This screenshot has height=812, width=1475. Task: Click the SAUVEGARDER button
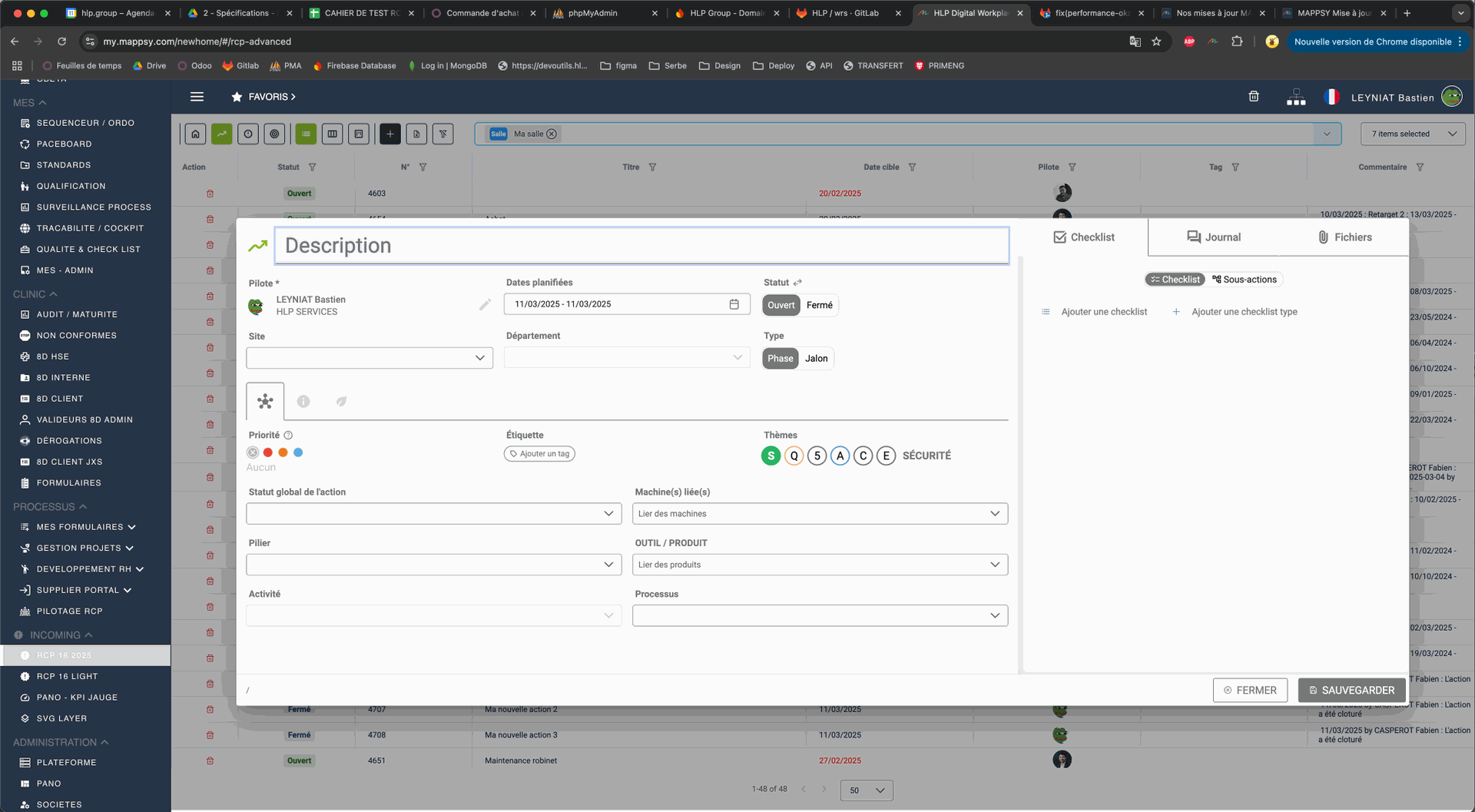1351,690
